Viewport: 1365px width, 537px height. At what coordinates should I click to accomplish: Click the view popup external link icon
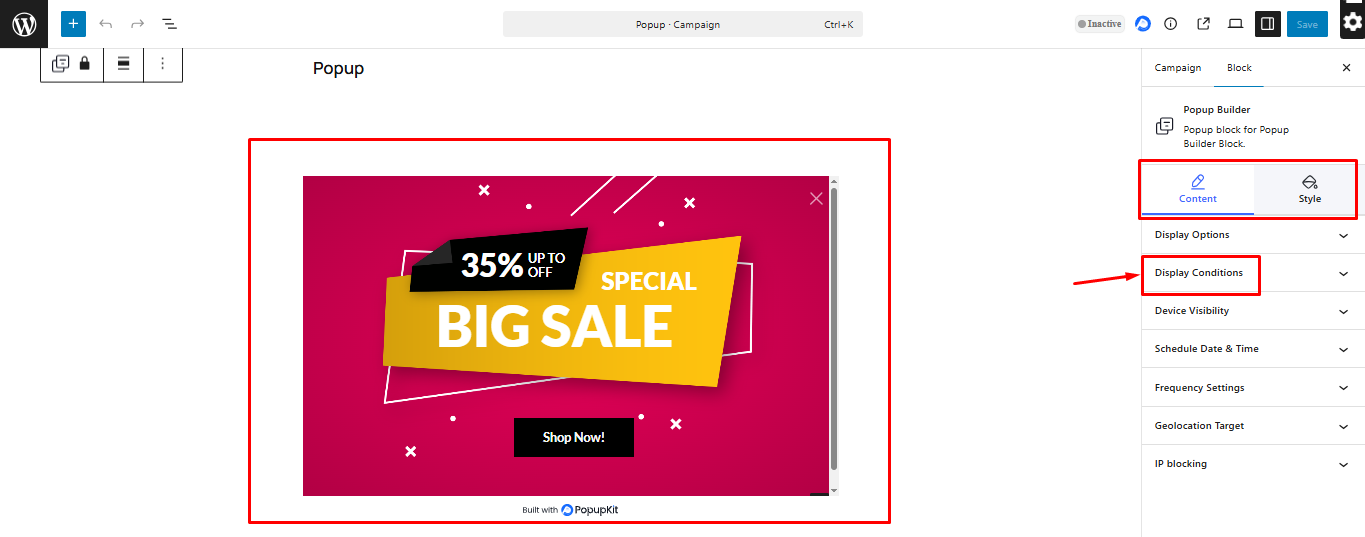(1203, 24)
